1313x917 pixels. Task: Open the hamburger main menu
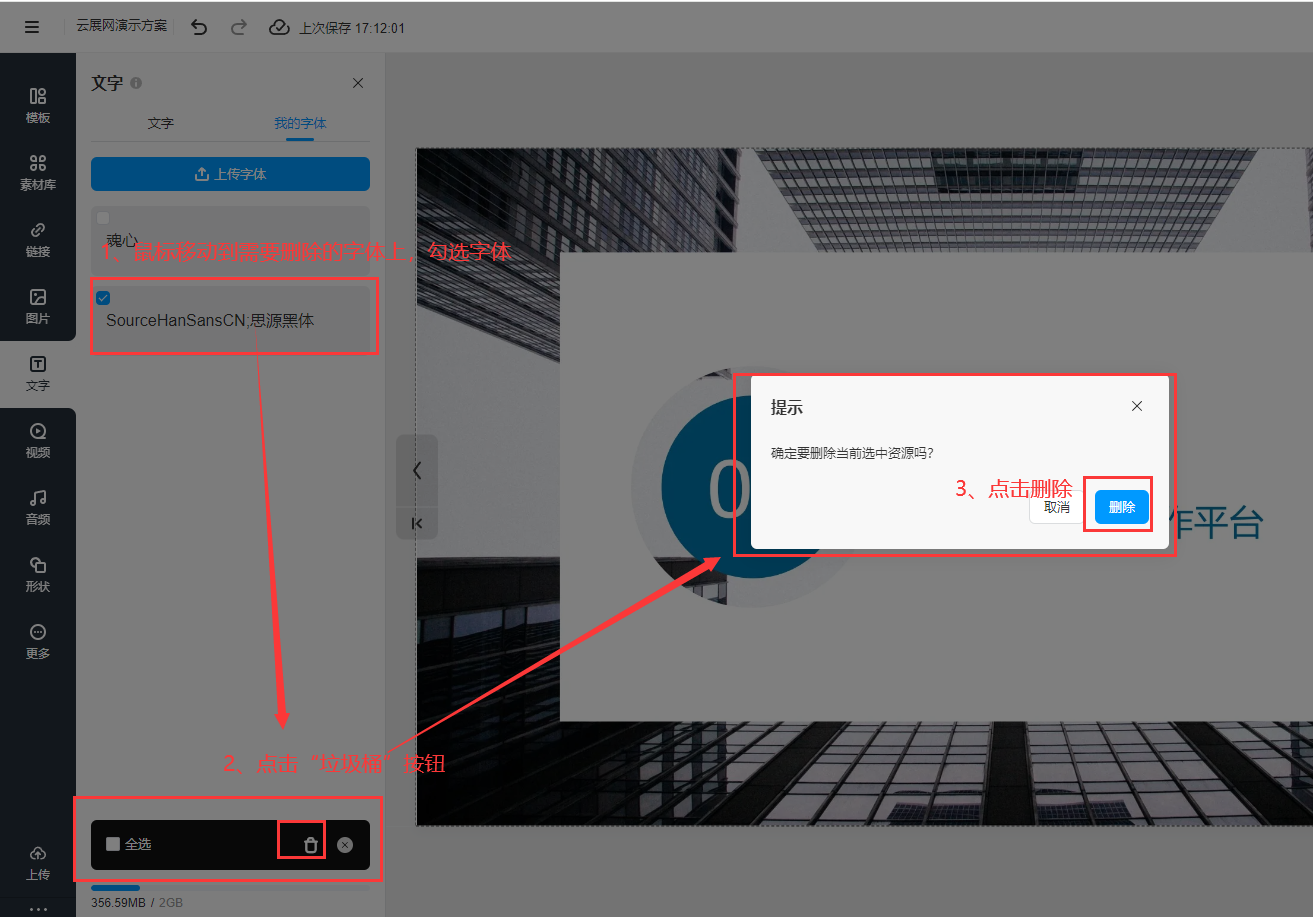coord(32,27)
